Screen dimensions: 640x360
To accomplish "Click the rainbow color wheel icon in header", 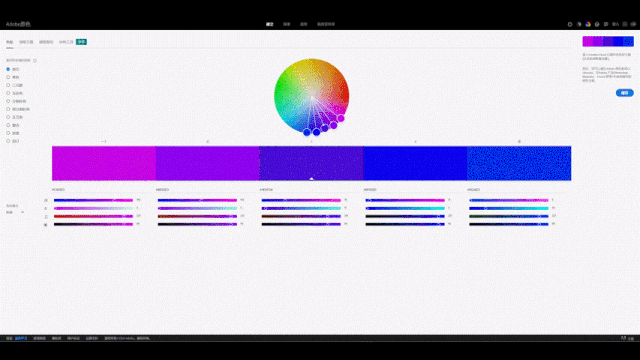I will point(588,24).
